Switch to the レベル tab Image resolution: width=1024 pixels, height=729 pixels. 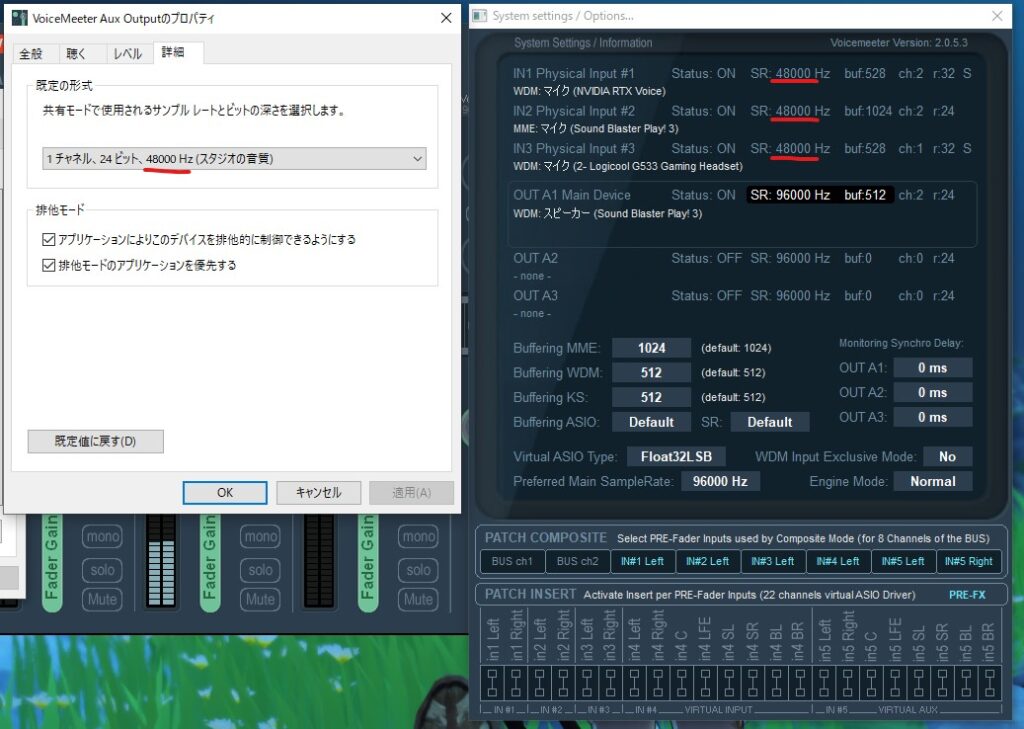coord(127,54)
